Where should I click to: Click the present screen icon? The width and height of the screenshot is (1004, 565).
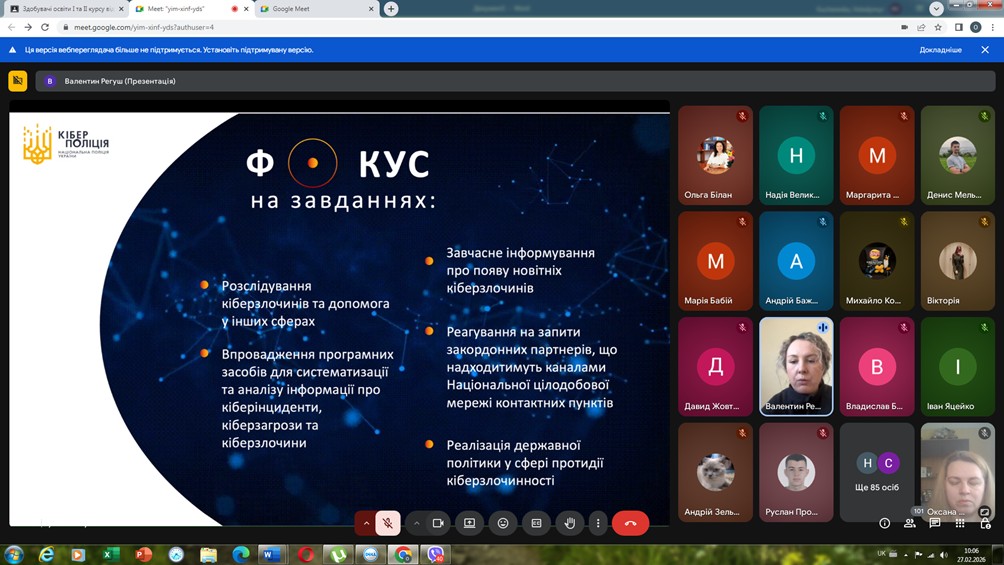click(470, 523)
